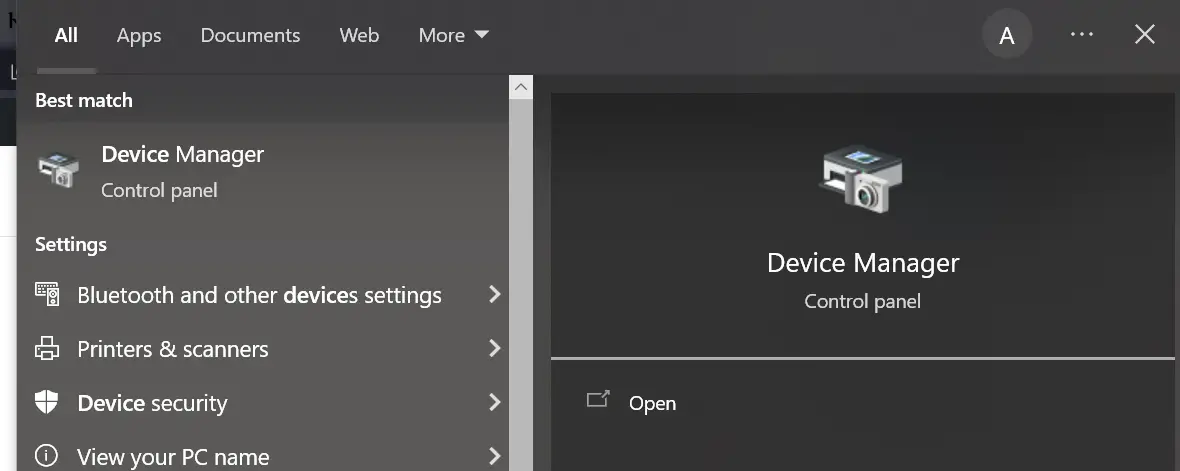Screen dimensions: 1180x471
Task: Expand the Printers & scanners chevron arrow
Action: point(493,348)
